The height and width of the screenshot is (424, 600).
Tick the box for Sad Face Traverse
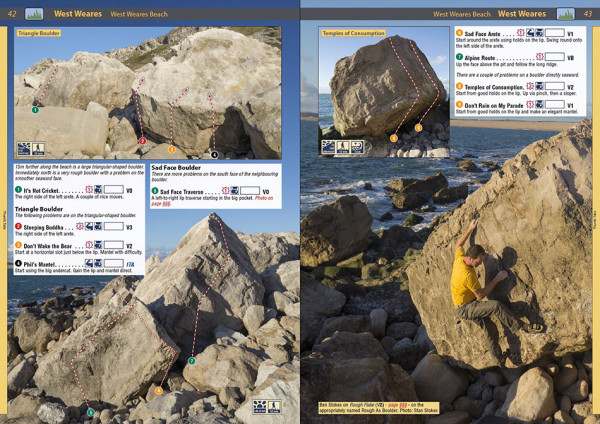(250, 191)
